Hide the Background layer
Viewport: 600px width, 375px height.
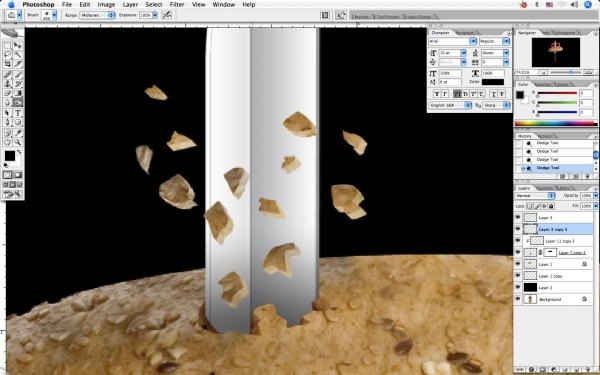tap(518, 299)
